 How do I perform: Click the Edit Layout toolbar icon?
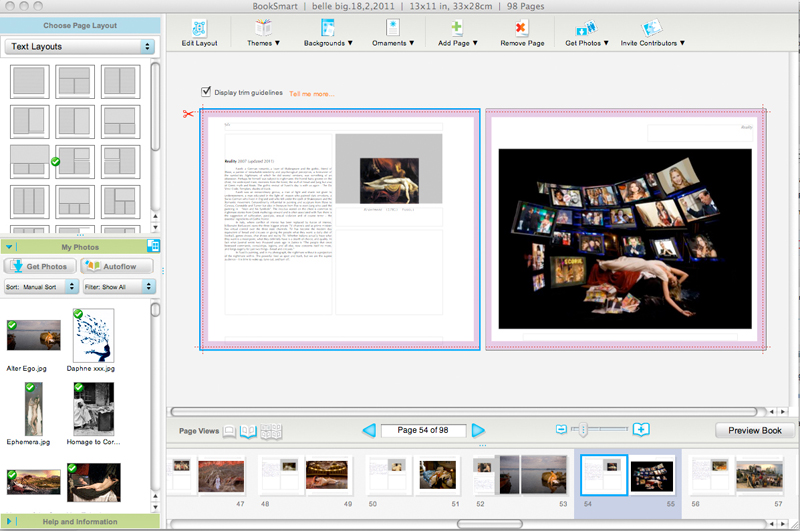(201, 29)
